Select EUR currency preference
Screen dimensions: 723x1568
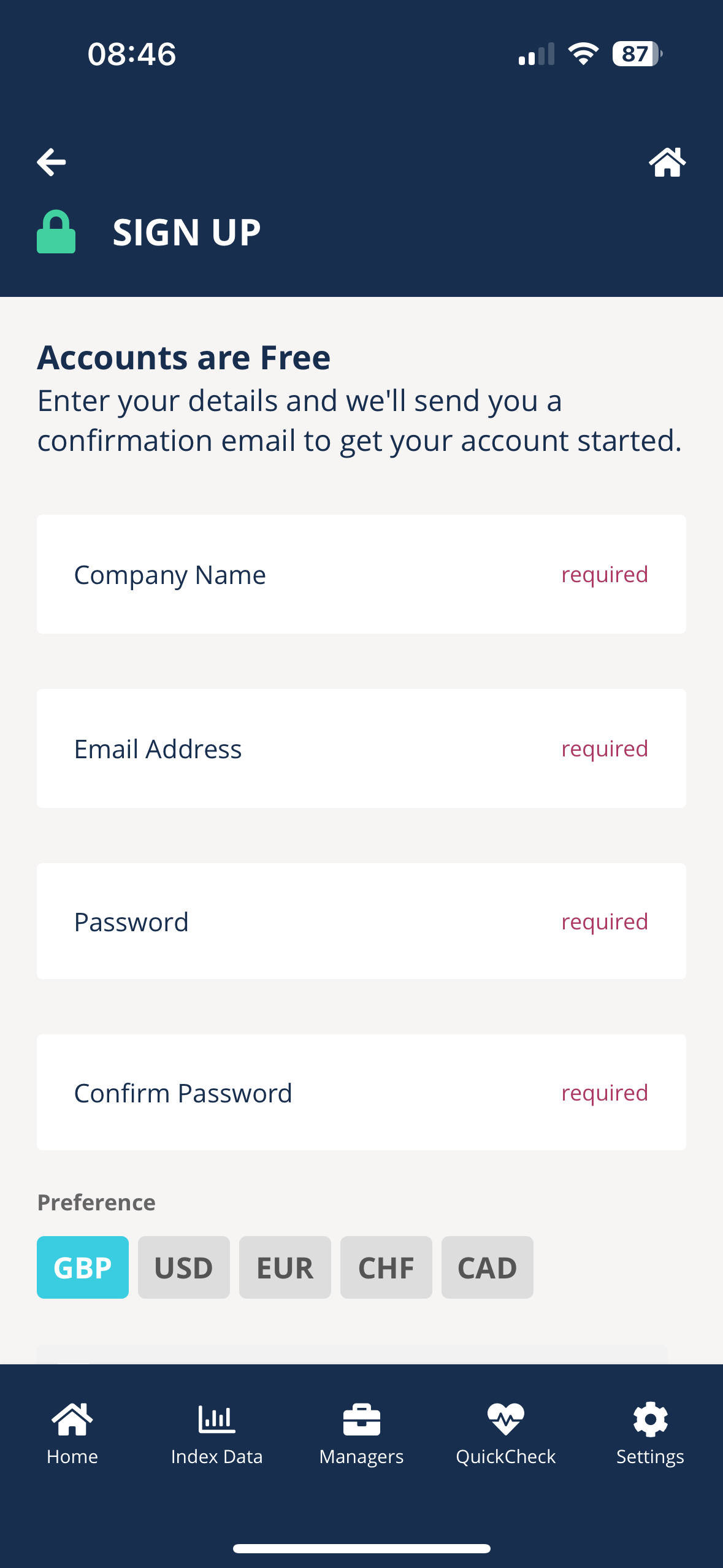click(x=285, y=1267)
